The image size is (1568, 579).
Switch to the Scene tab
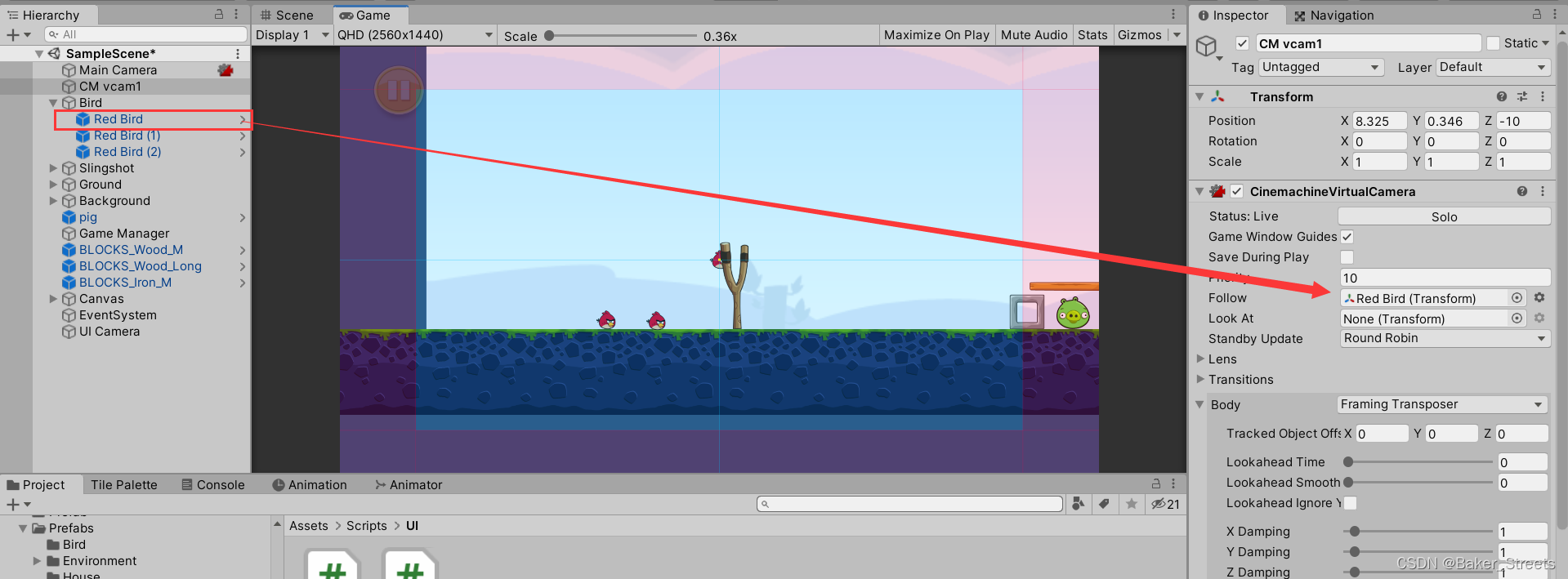coord(287,16)
